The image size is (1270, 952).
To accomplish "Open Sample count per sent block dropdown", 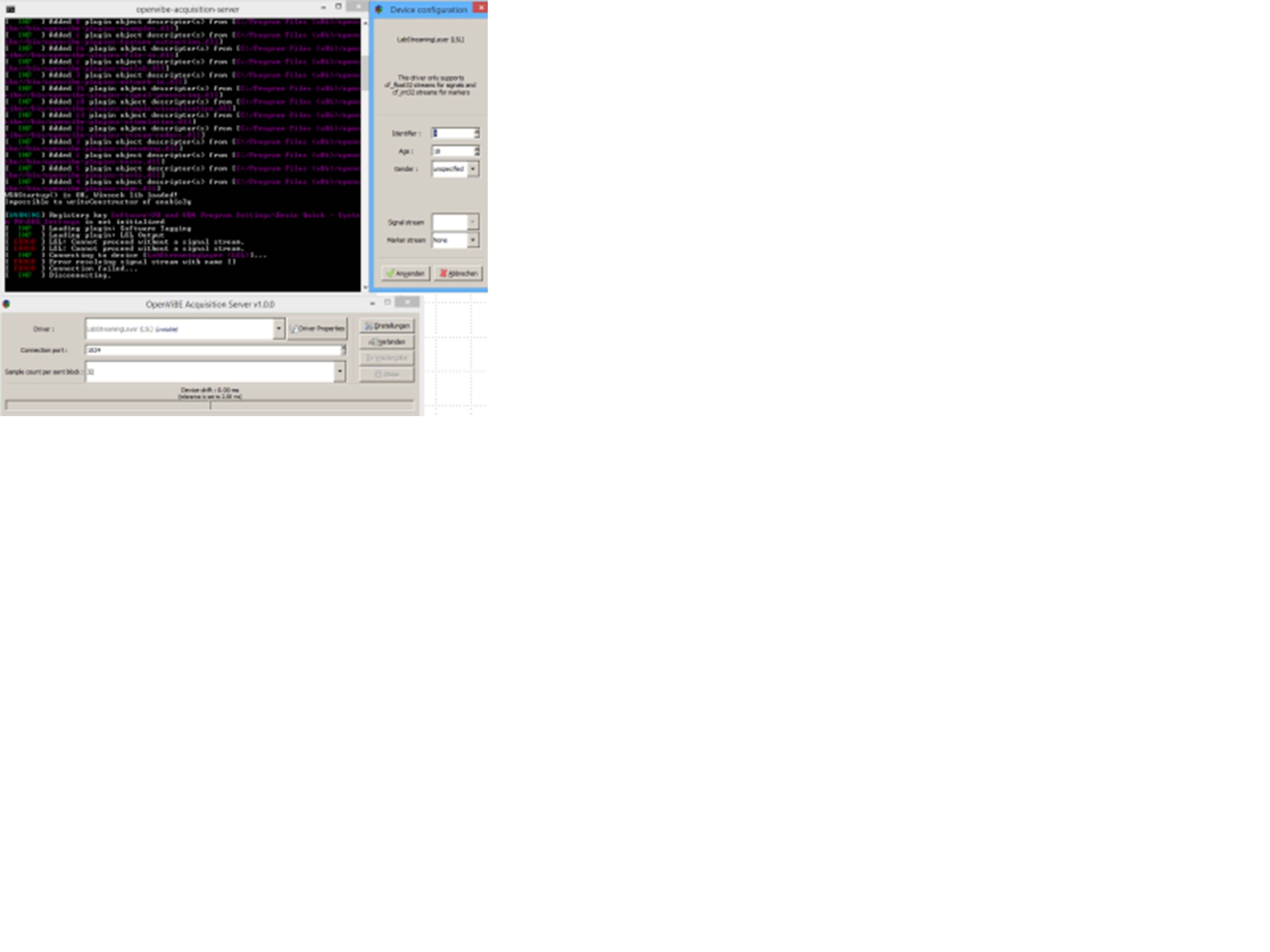I will coord(339,372).
